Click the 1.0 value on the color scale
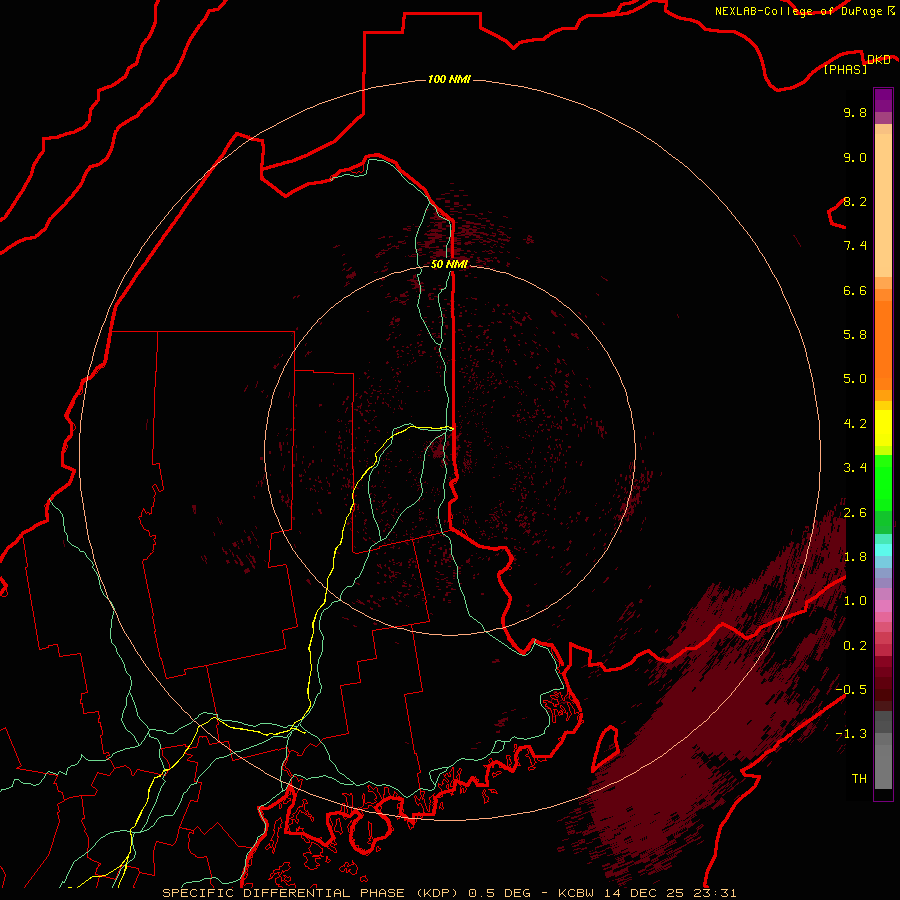 (x=855, y=601)
